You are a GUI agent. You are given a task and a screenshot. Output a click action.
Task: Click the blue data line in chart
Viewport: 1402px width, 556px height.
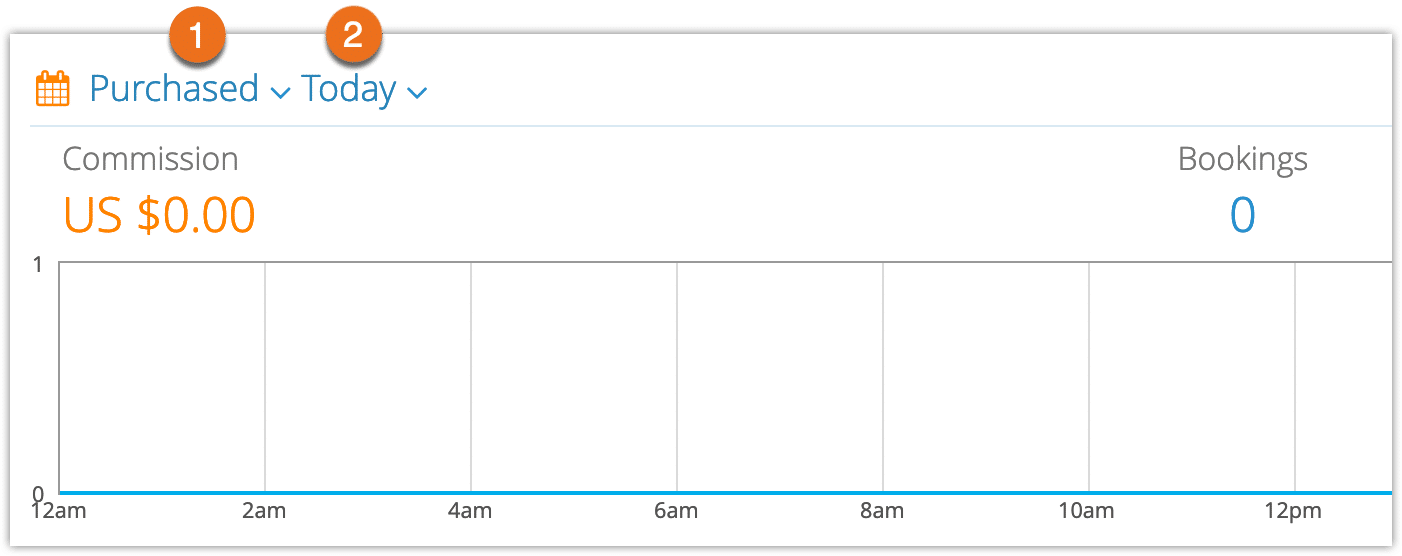[x=725, y=493]
